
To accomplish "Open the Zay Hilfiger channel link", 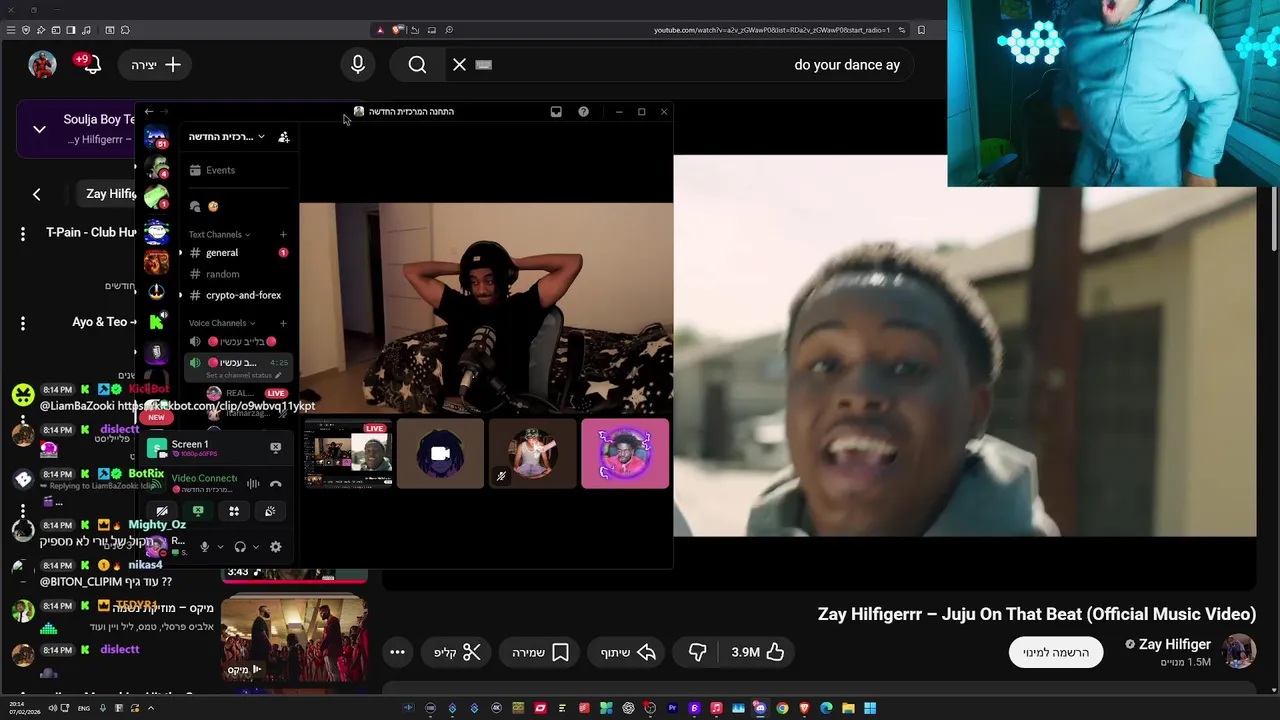I will click(1174, 644).
